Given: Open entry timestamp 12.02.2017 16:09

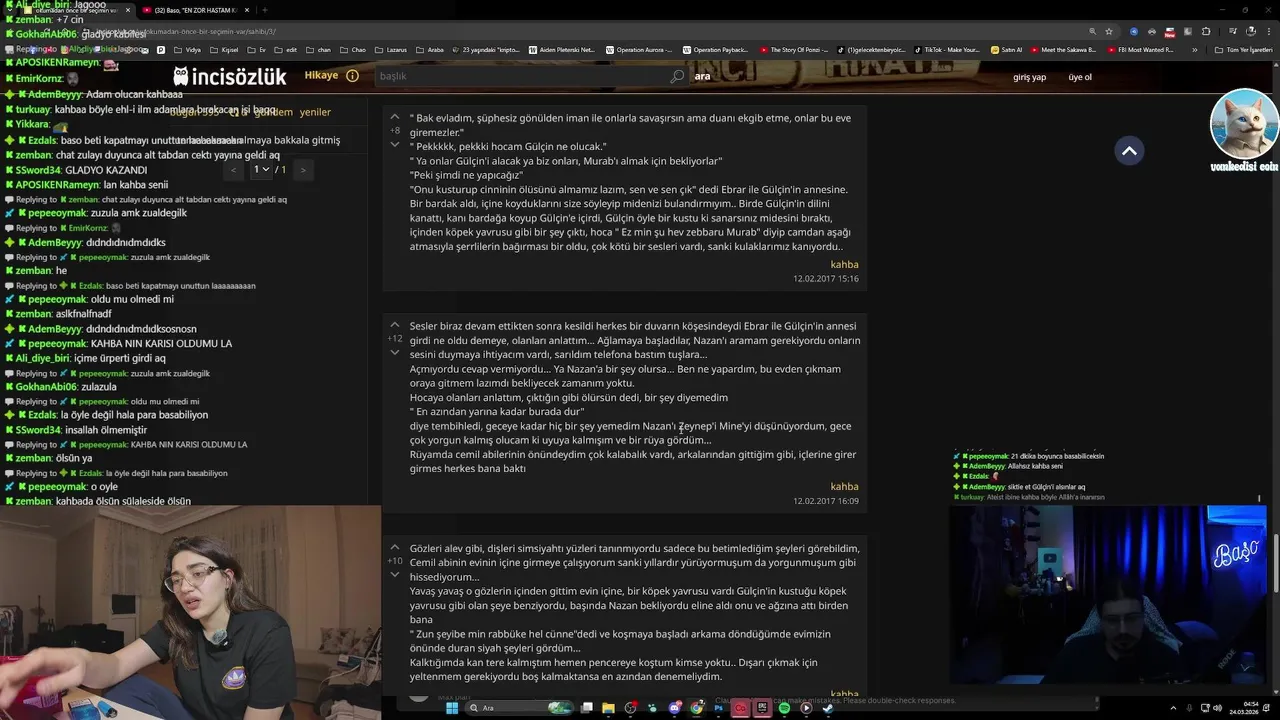Looking at the screenshot, I should pyautogui.click(x=826, y=501).
